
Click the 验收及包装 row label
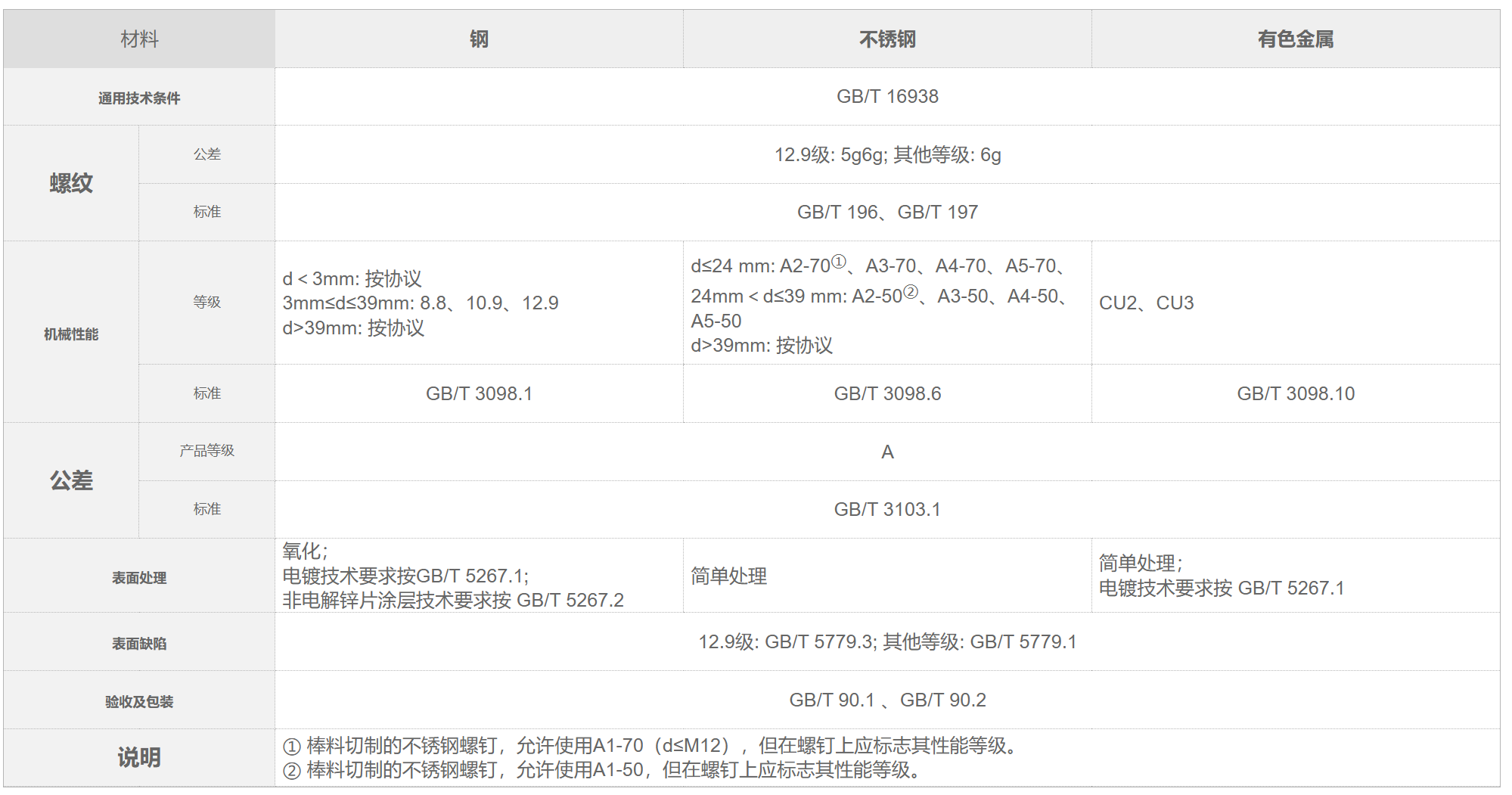(139, 700)
